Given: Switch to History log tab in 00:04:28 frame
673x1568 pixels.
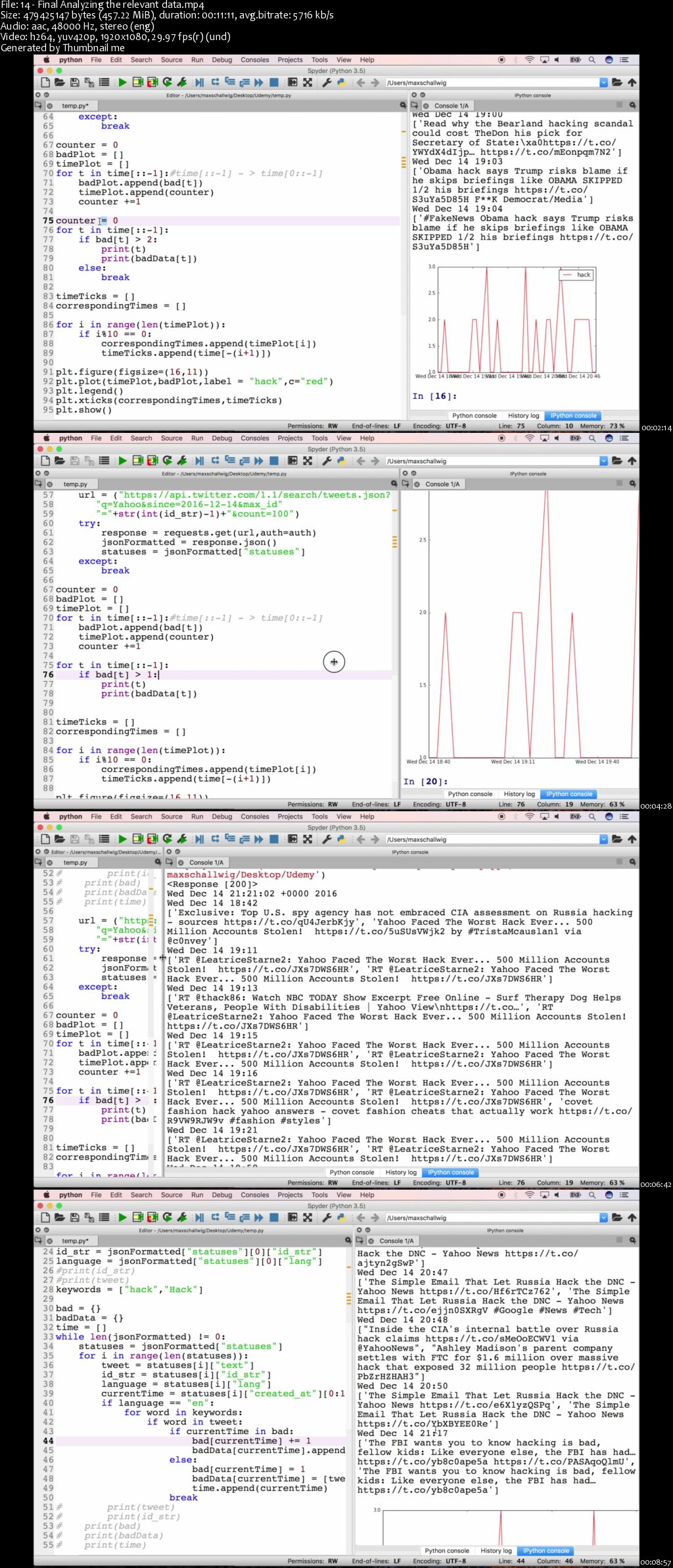Looking at the screenshot, I should pyautogui.click(x=519, y=794).
